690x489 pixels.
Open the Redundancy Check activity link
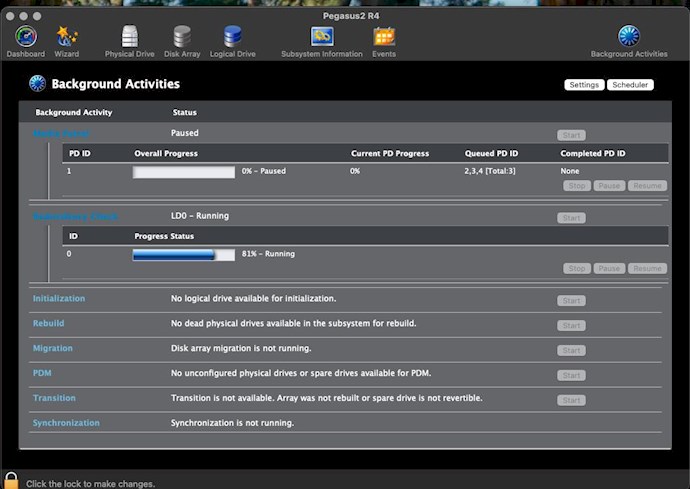(75, 216)
